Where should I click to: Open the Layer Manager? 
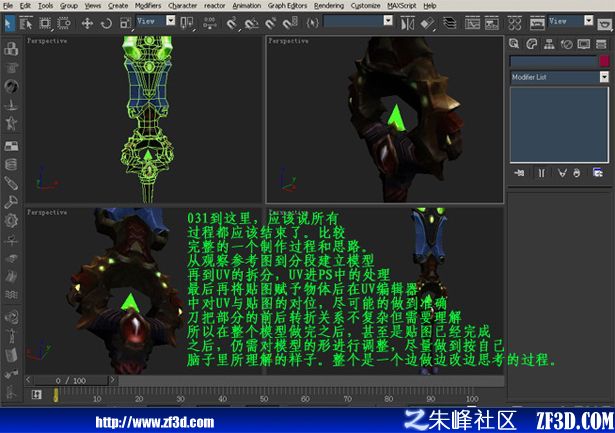(x=450, y=24)
